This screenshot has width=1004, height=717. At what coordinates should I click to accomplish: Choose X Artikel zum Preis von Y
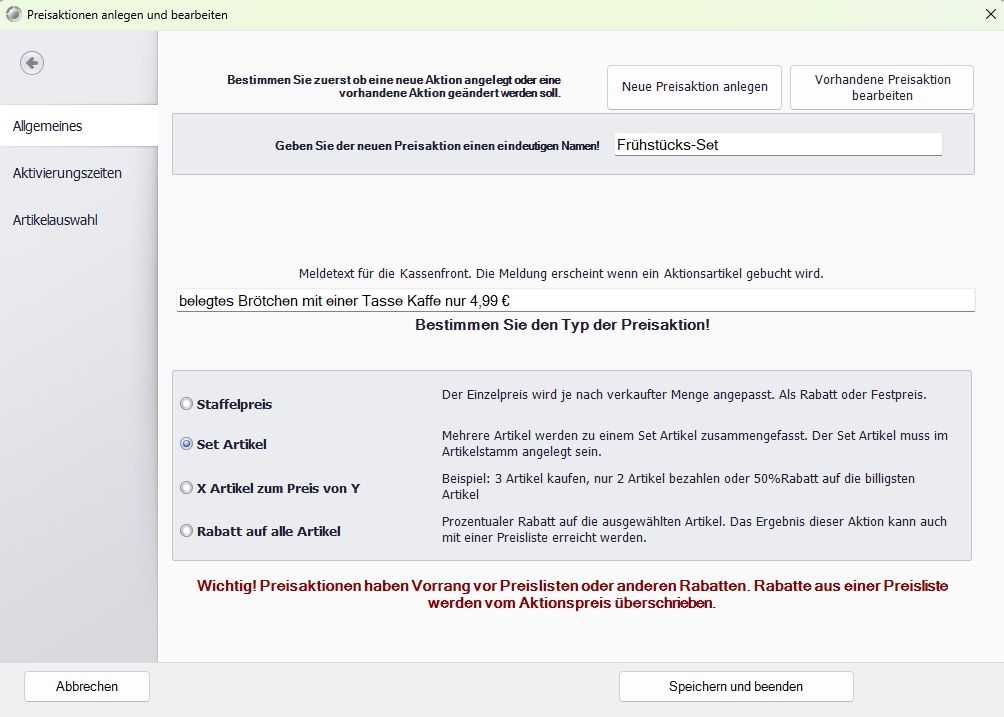click(x=187, y=488)
